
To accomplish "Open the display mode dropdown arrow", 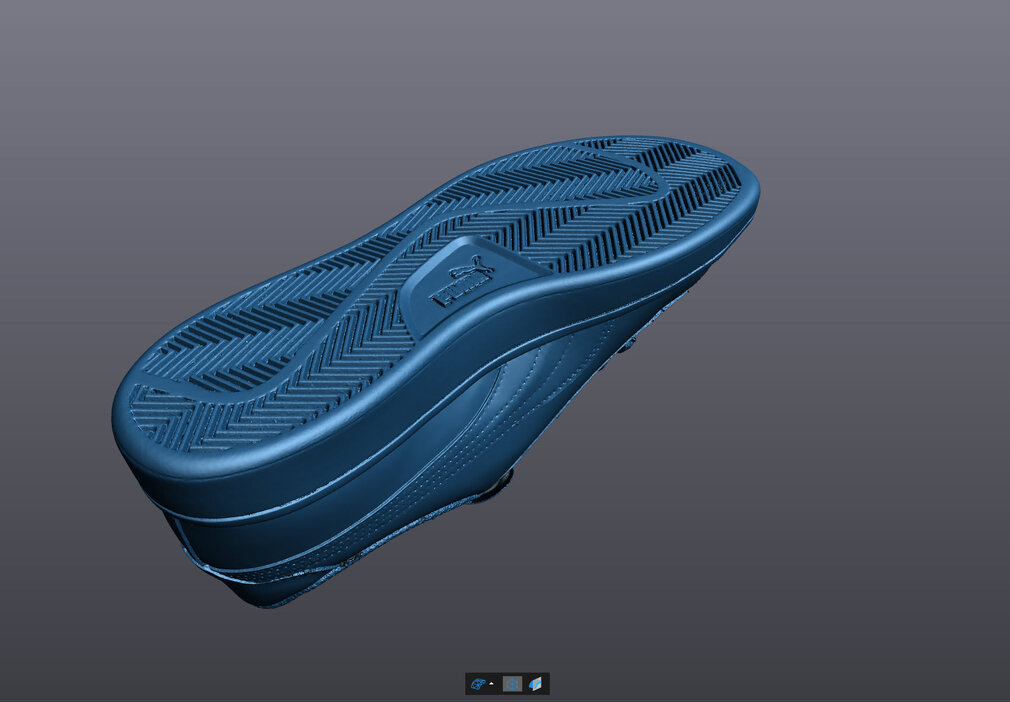I will [x=491, y=684].
